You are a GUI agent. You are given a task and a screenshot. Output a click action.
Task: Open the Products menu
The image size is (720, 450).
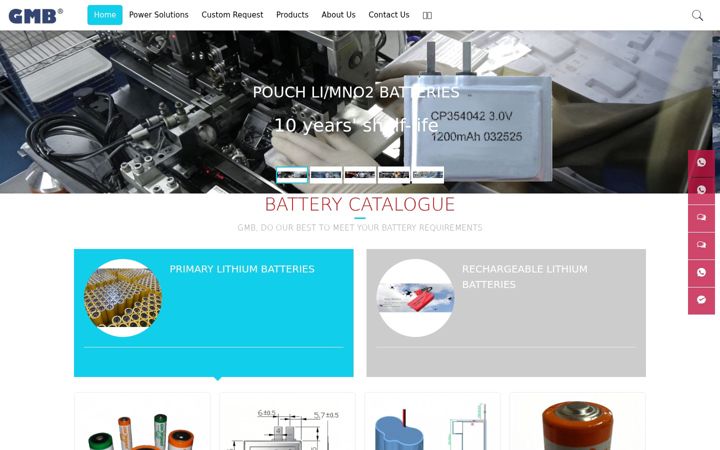[x=292, y=15]
